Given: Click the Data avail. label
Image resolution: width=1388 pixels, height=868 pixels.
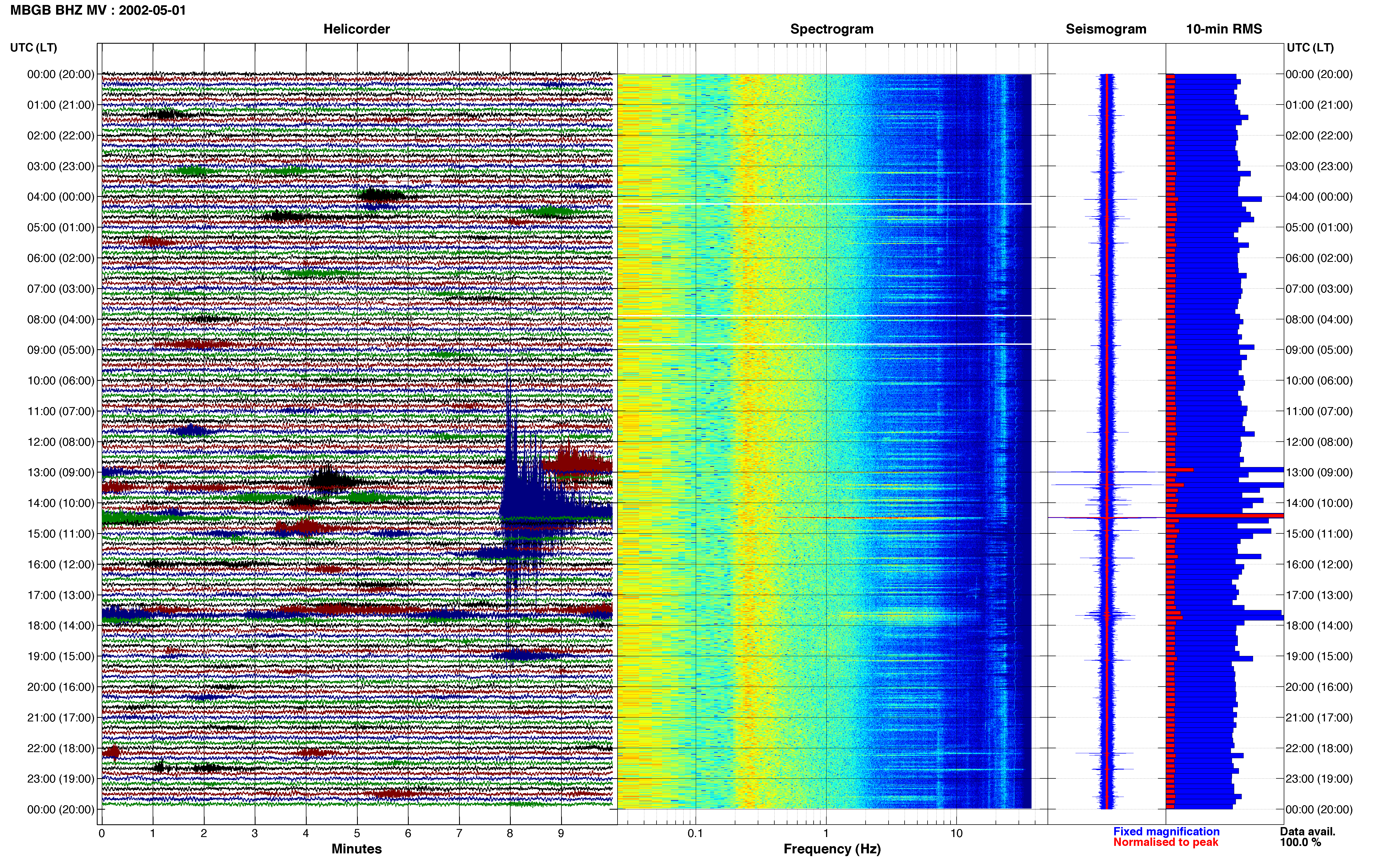Looking at the screenshot, I should coord(1308,831).
